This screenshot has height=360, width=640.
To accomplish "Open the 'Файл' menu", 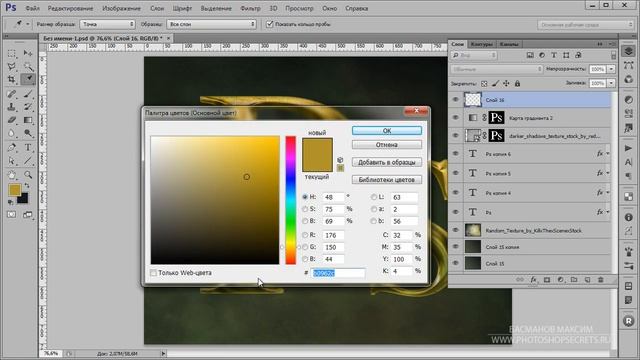I will click(32, 8).
